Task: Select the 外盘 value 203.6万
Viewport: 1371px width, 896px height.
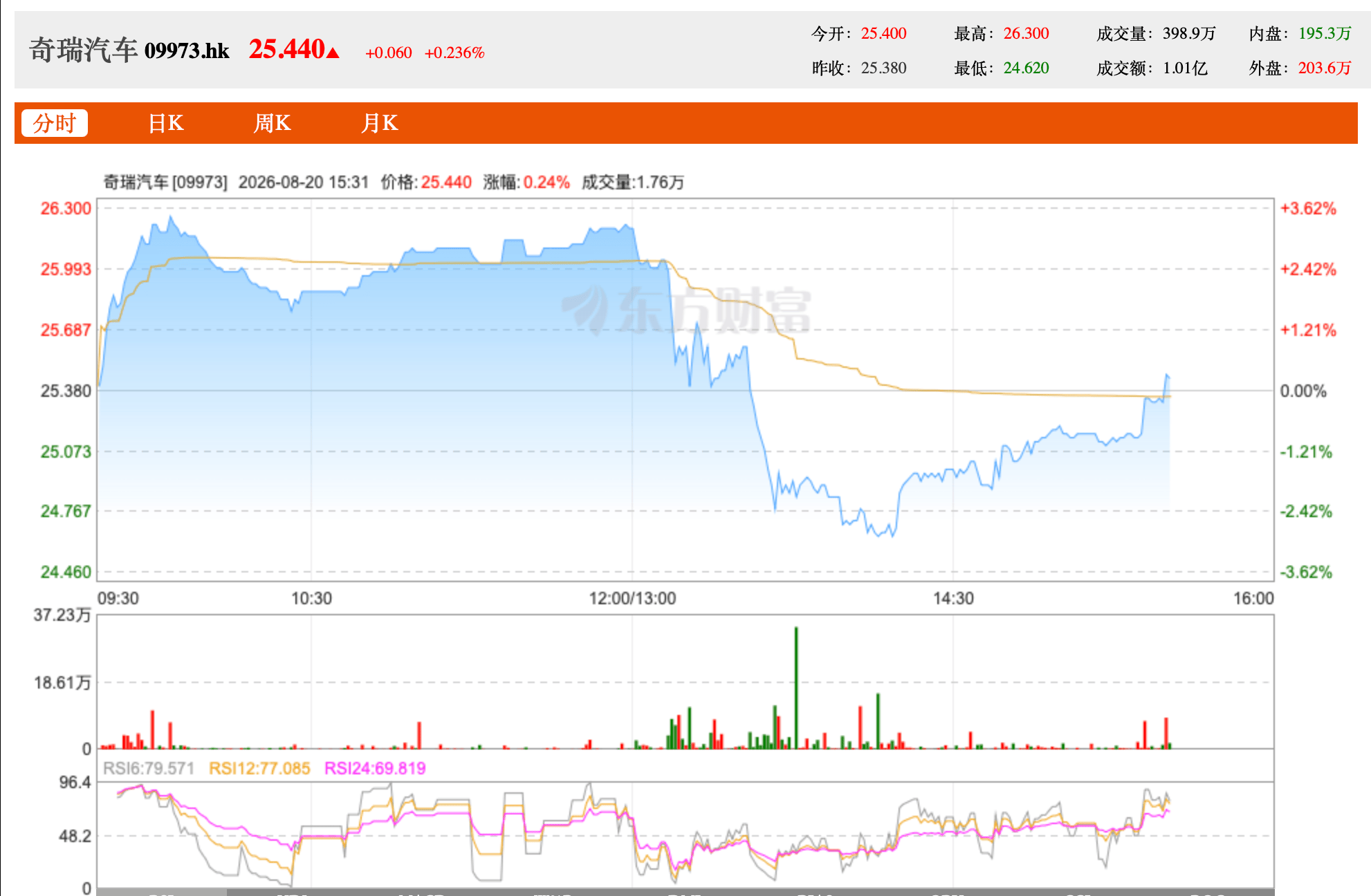Action: tap(1325, 68)
